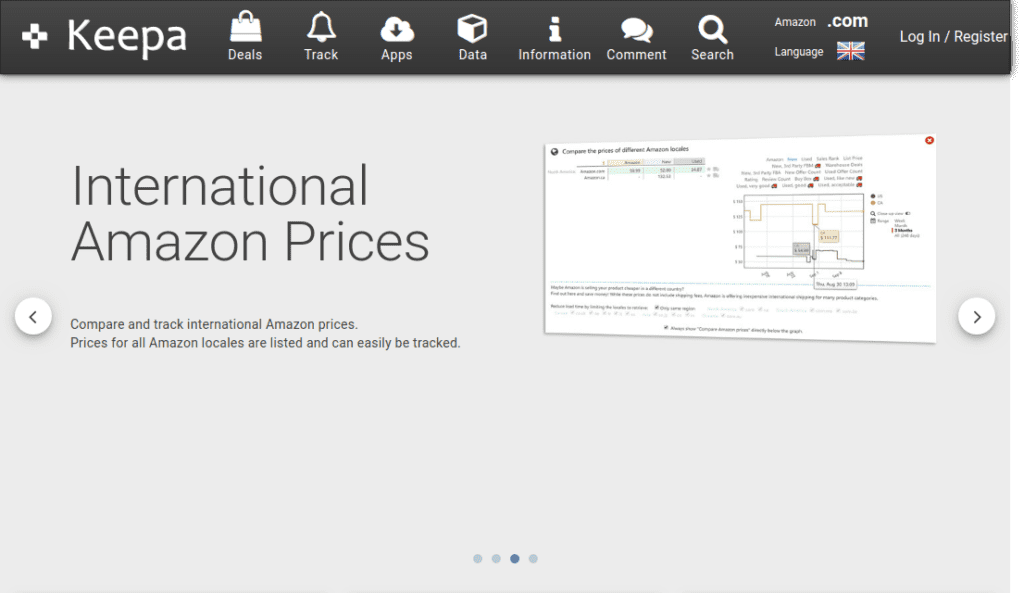Open the Deals shopping bag icon
The height and width of the screenshot is (593, 1024).
tap(244, 28)
